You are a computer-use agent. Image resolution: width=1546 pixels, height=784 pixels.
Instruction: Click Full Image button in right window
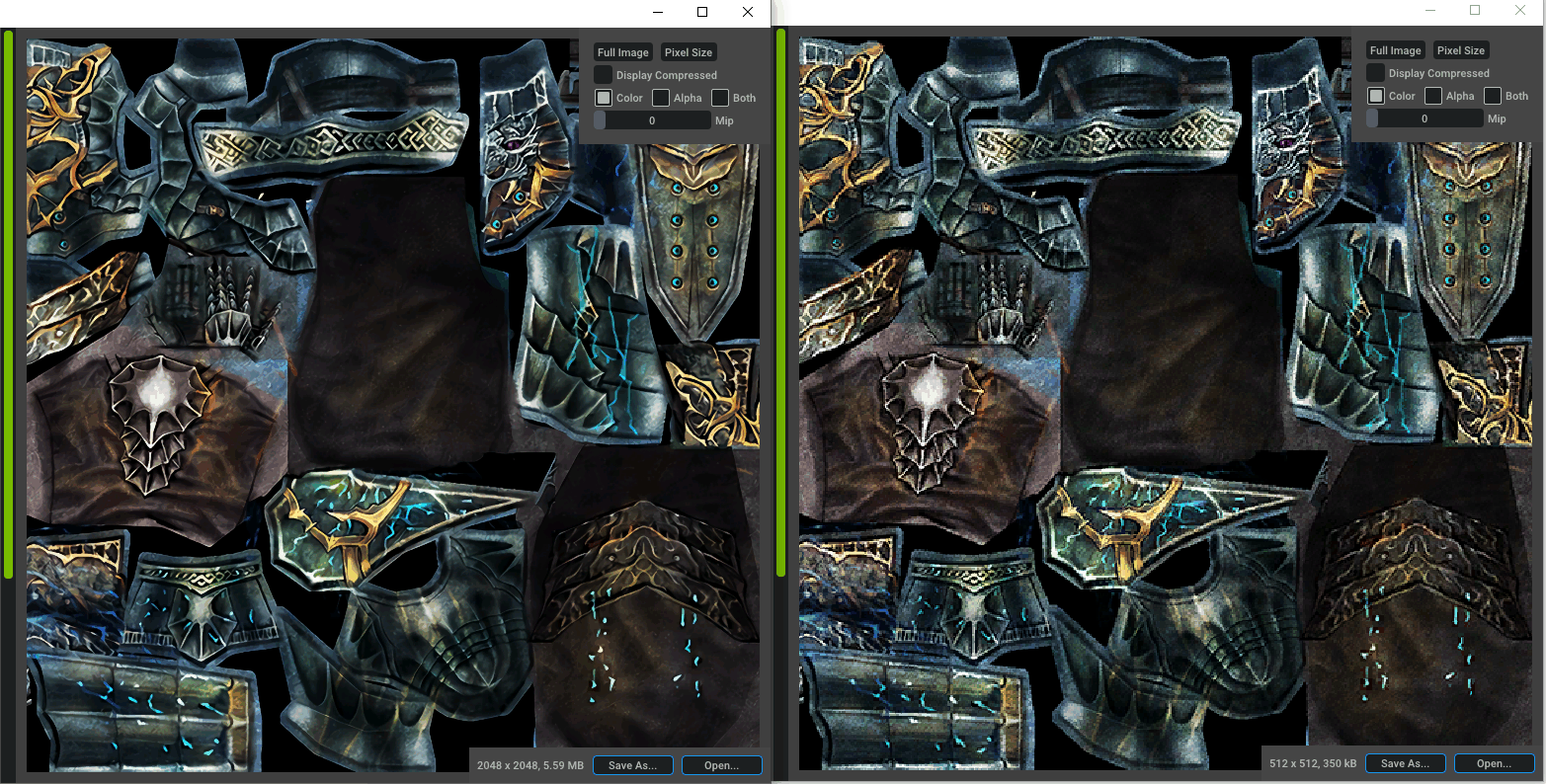click(x=1396, y=50)
